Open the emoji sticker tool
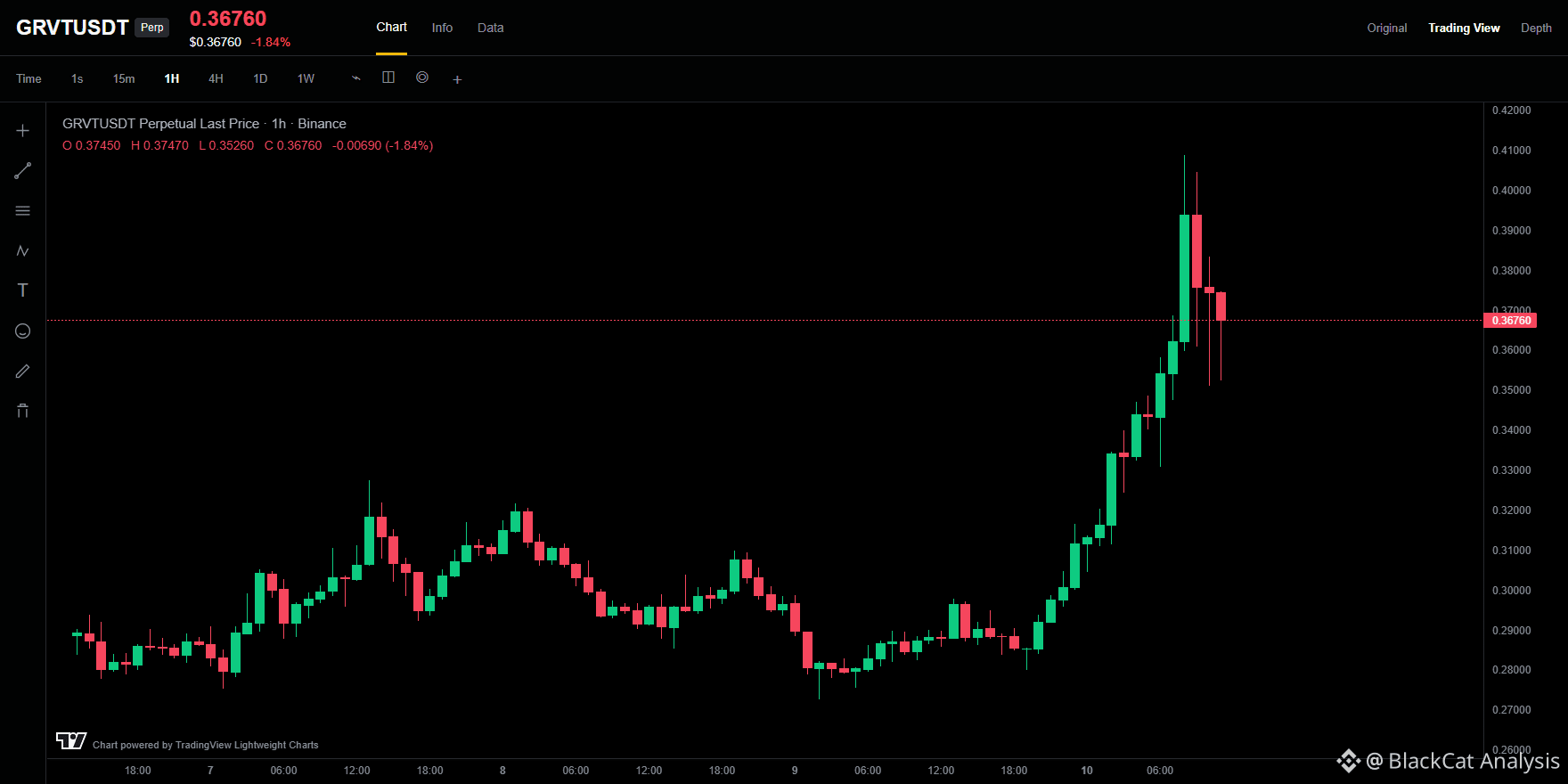This screenshot has width=1568, height=784. point(23,331)
